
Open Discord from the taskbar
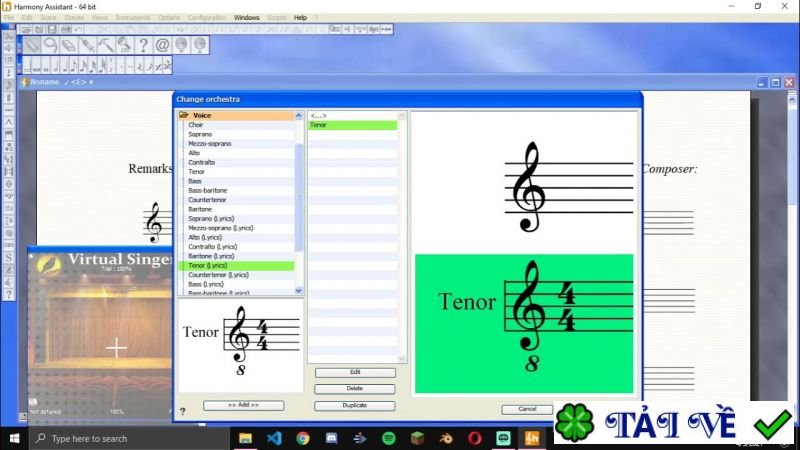tap(332, 439)
